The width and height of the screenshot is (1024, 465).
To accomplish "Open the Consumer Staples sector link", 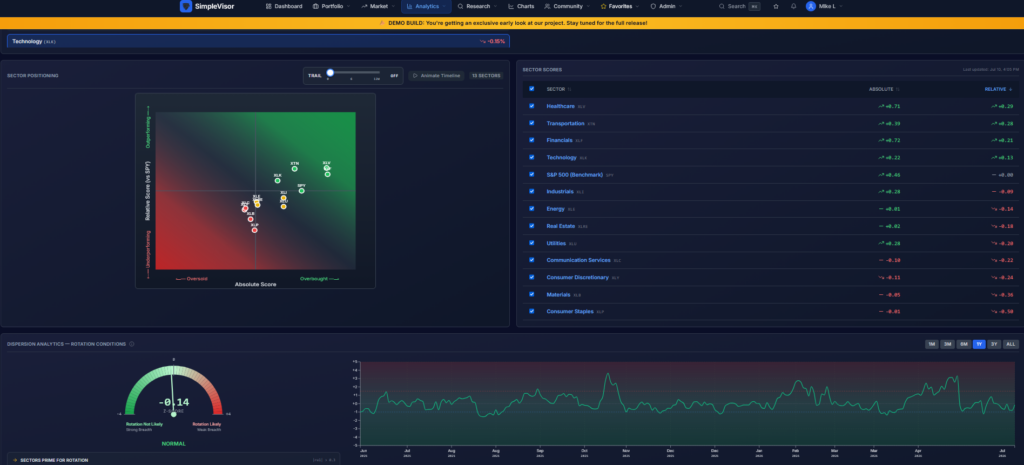I will [569, 312].
